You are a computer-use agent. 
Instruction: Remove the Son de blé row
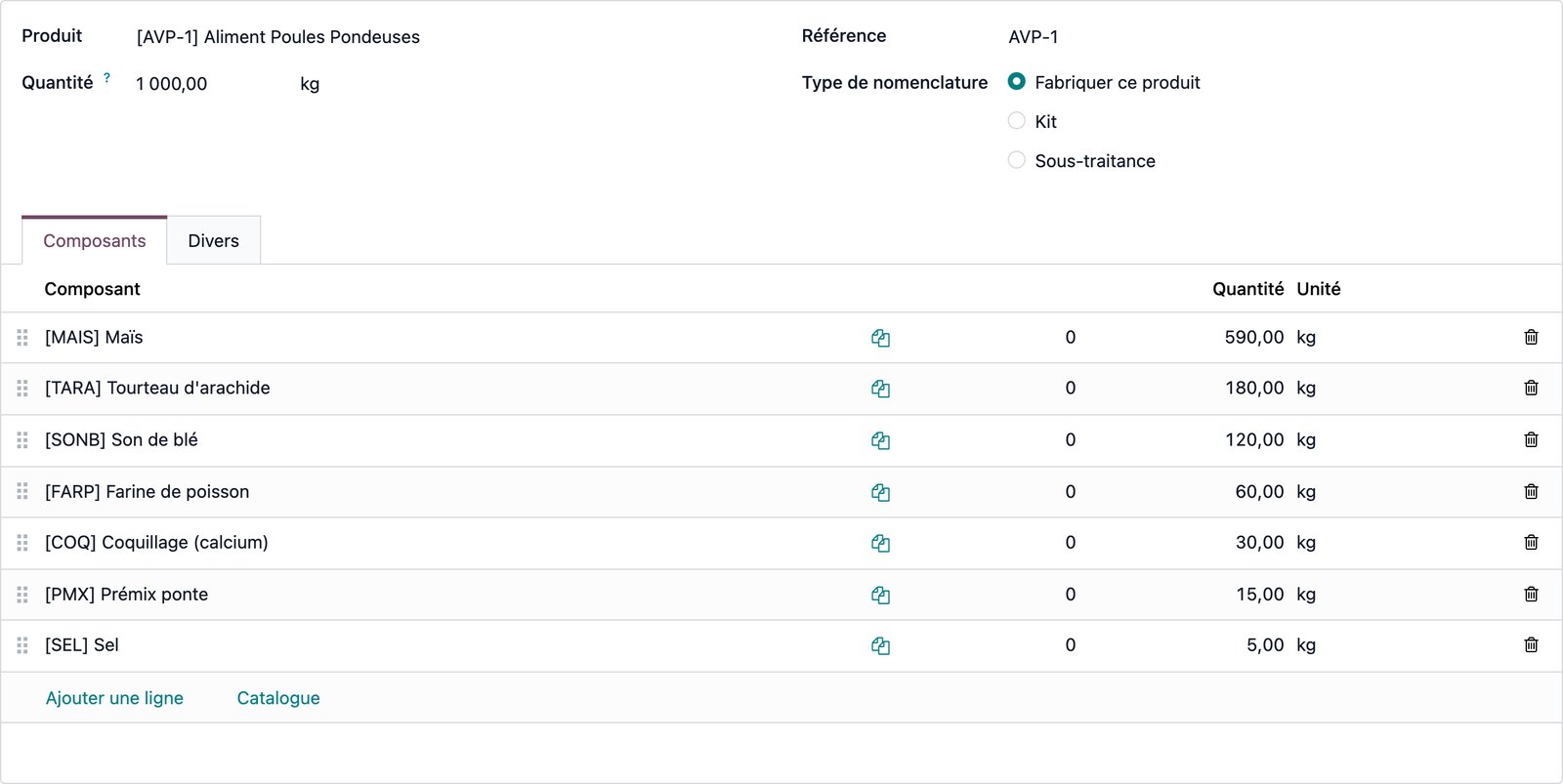[x=1531, y=439]
